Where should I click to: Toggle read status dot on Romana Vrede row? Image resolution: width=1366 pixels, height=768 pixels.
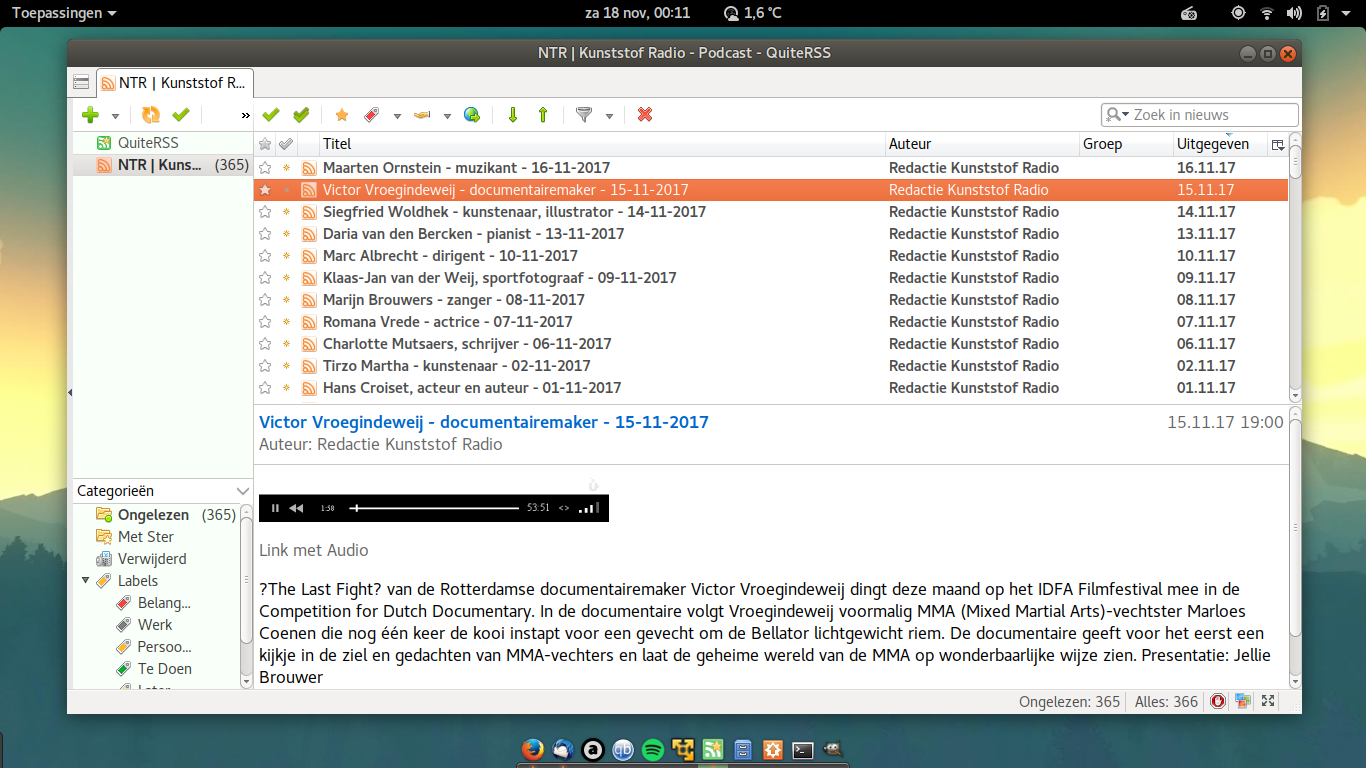286,322
